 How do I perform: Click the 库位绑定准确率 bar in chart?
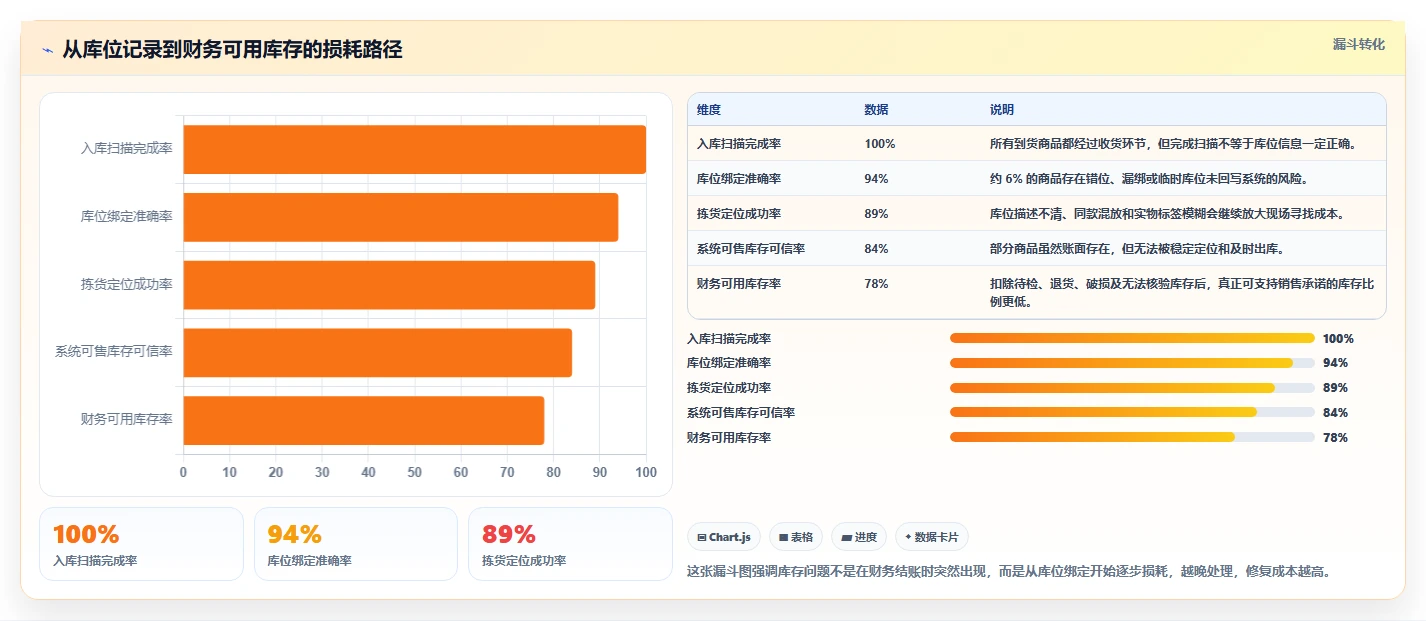(400, 217)
